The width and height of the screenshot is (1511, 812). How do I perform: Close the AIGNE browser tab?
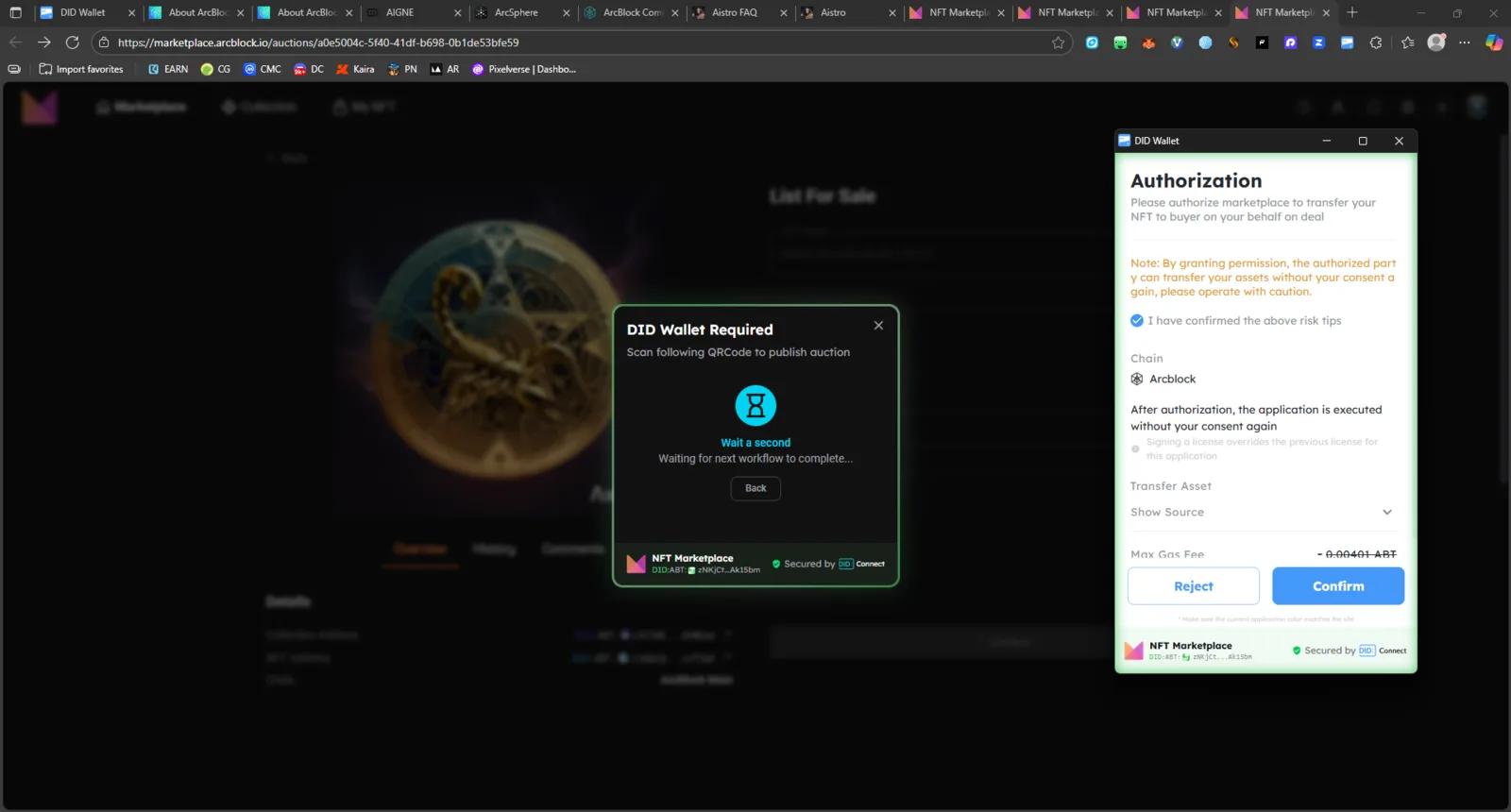pos(458,13)
